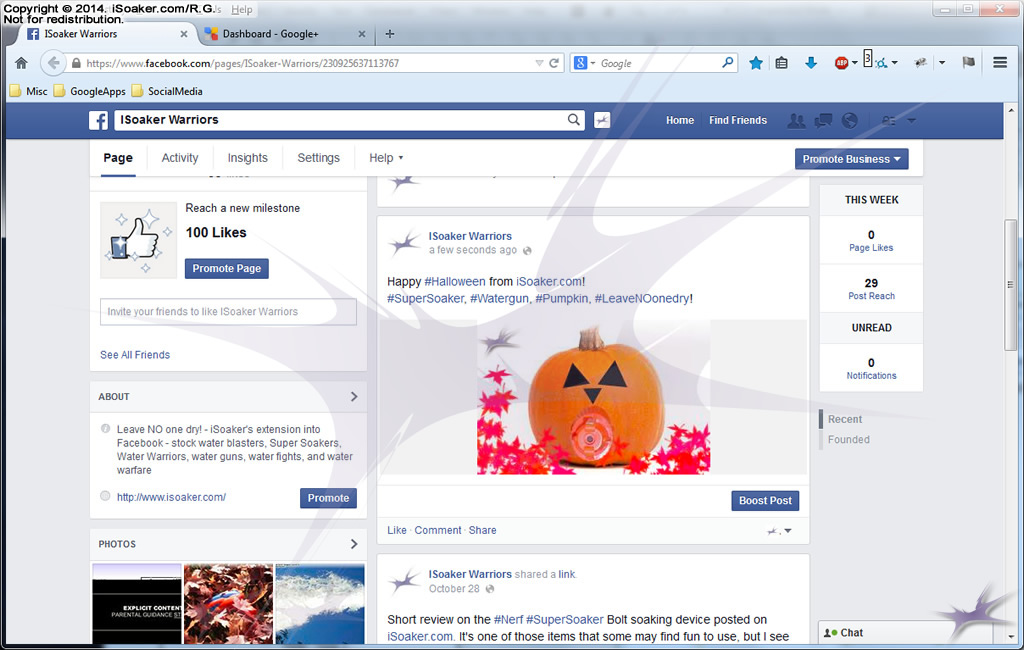Switch to the Dashboard - Google+ tab
Screen dimensions: 1024x650
click(270, 34)
